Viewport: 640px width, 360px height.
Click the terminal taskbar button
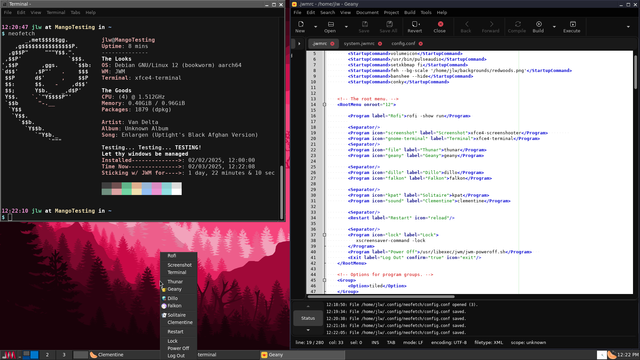[x=228, y=355]
